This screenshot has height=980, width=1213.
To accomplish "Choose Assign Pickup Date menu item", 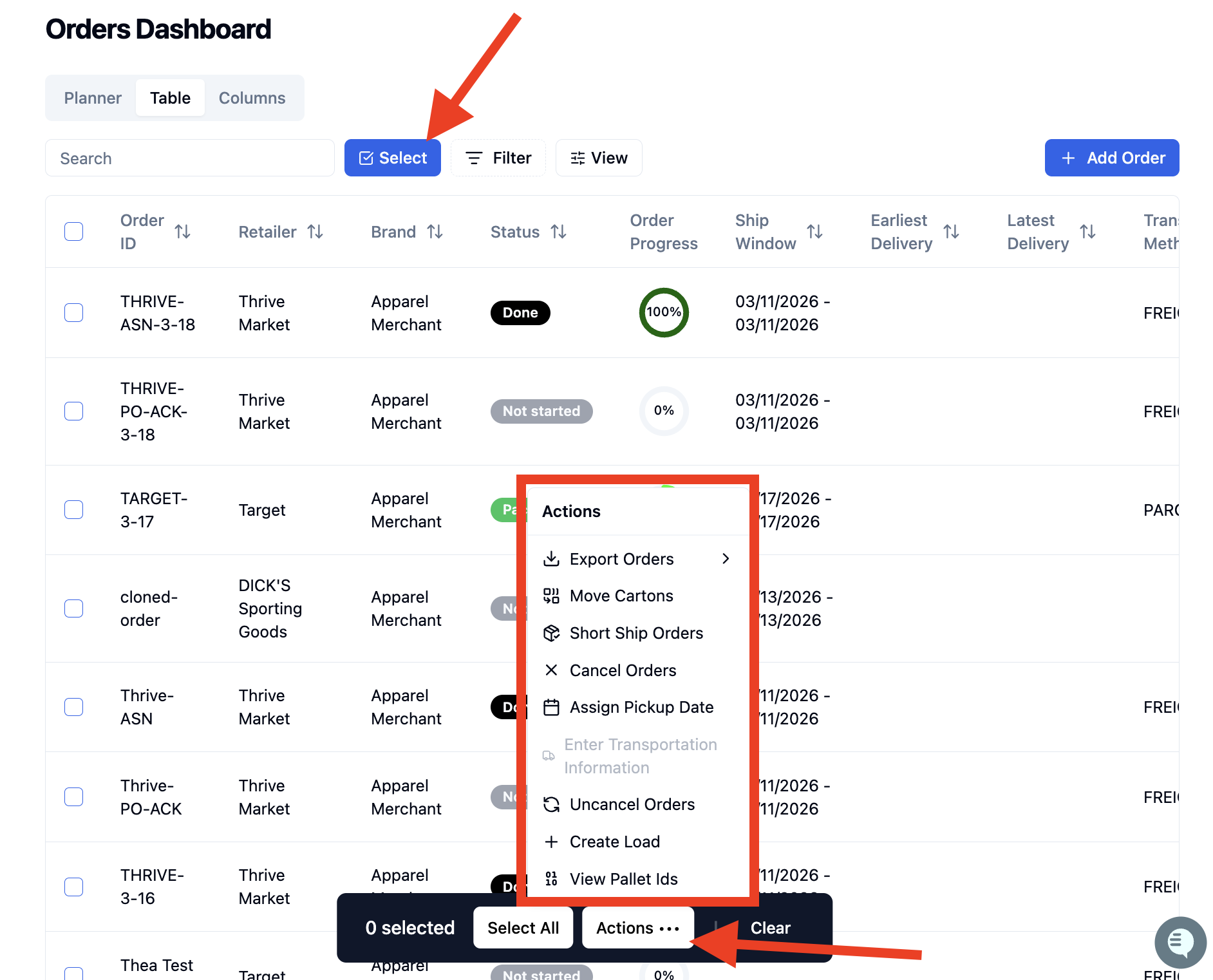I will [x=637, y=707].
